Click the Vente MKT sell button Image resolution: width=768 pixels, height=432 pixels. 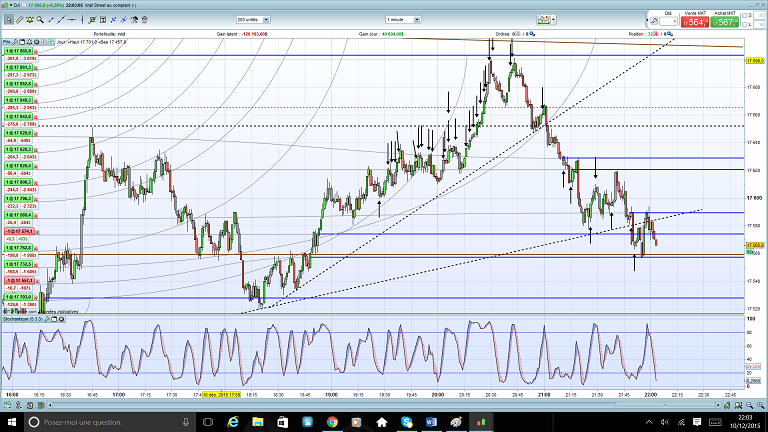[695, 22]
